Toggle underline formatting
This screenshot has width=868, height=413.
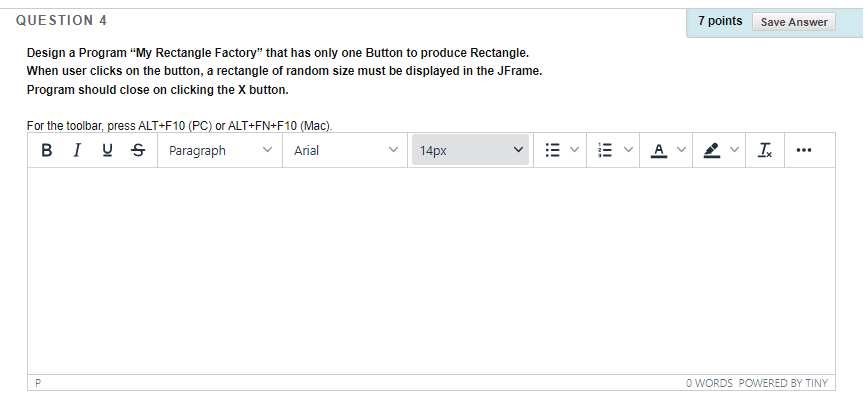(x=107, y=150)
